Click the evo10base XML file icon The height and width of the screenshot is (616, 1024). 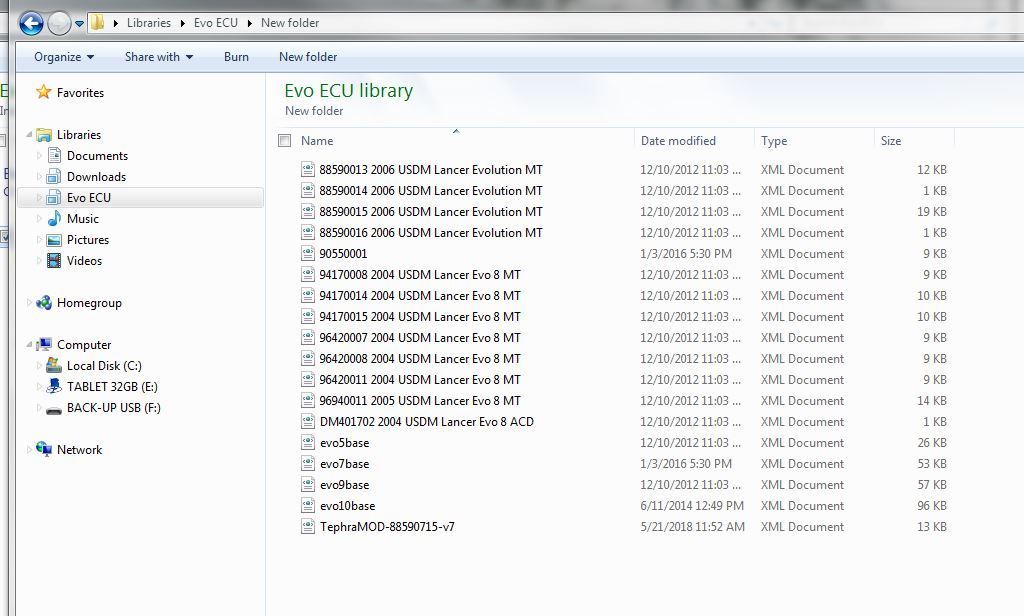tap(308, 506)
